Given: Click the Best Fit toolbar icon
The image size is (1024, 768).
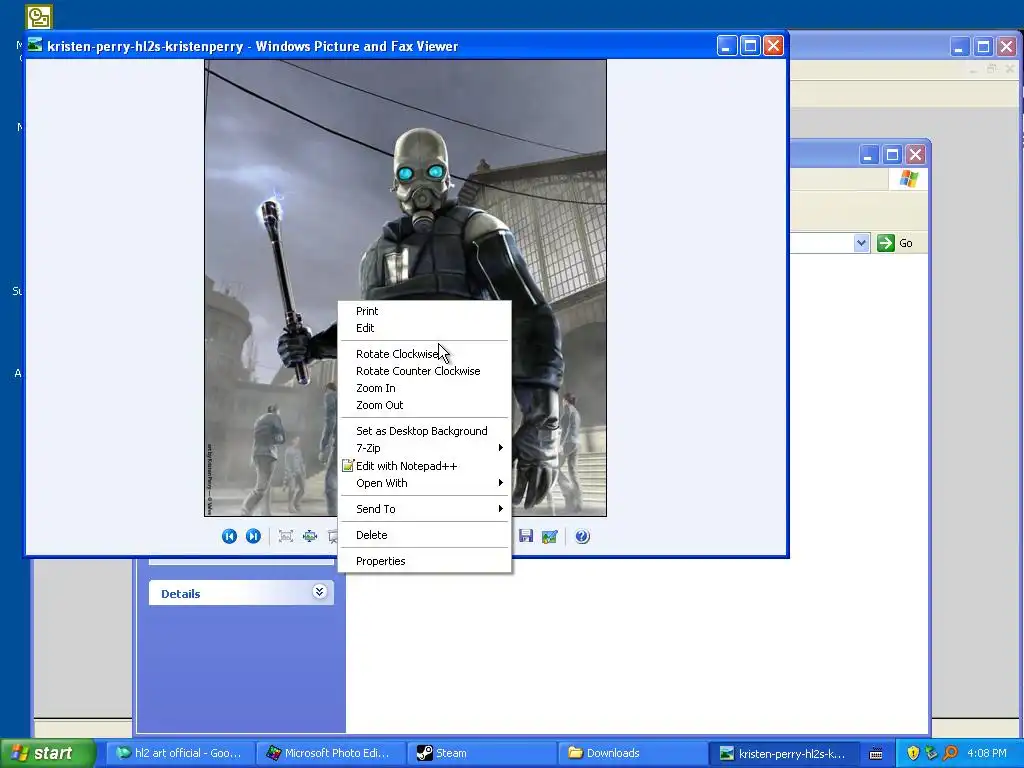Looking at the screenshot, I should (285, 536).
